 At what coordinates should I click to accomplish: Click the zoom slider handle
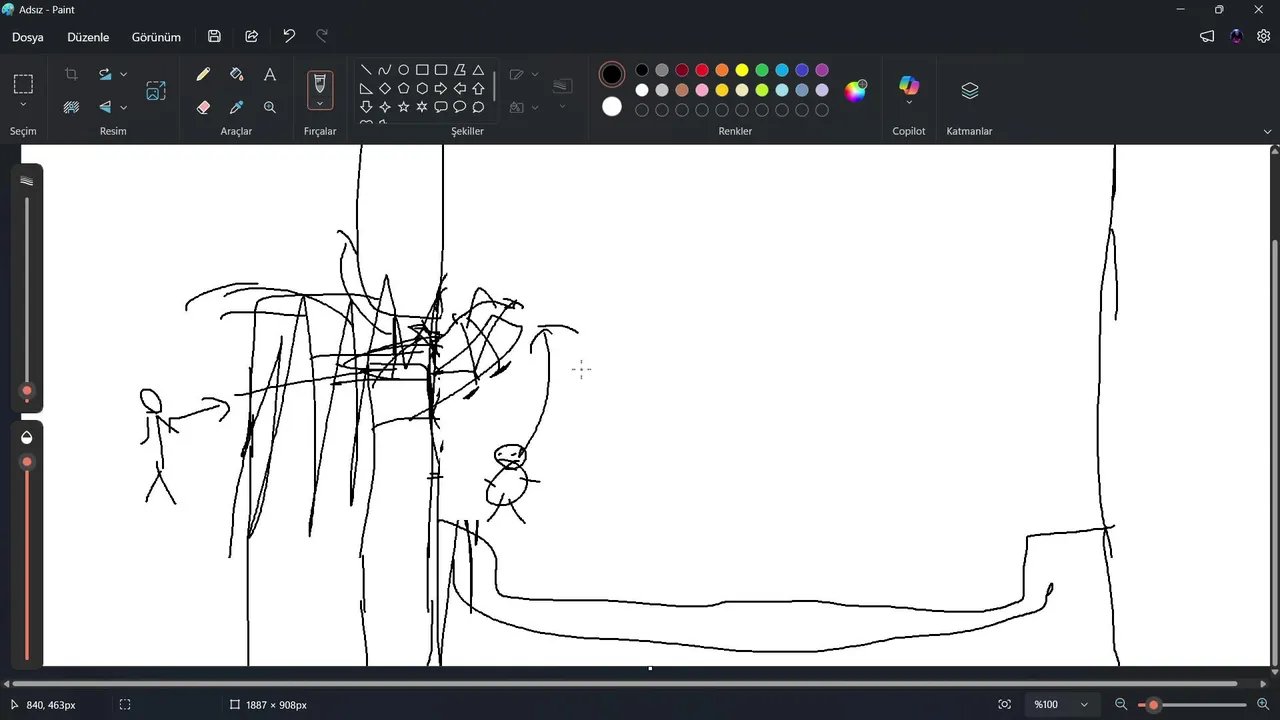(1153, 705)
